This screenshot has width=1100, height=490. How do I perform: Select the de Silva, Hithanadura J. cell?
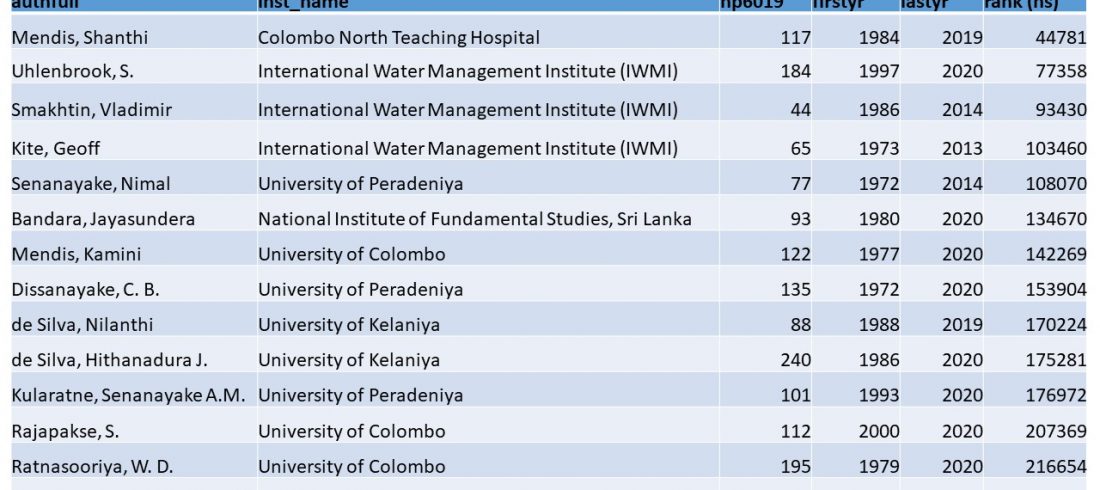coord(109,360)
